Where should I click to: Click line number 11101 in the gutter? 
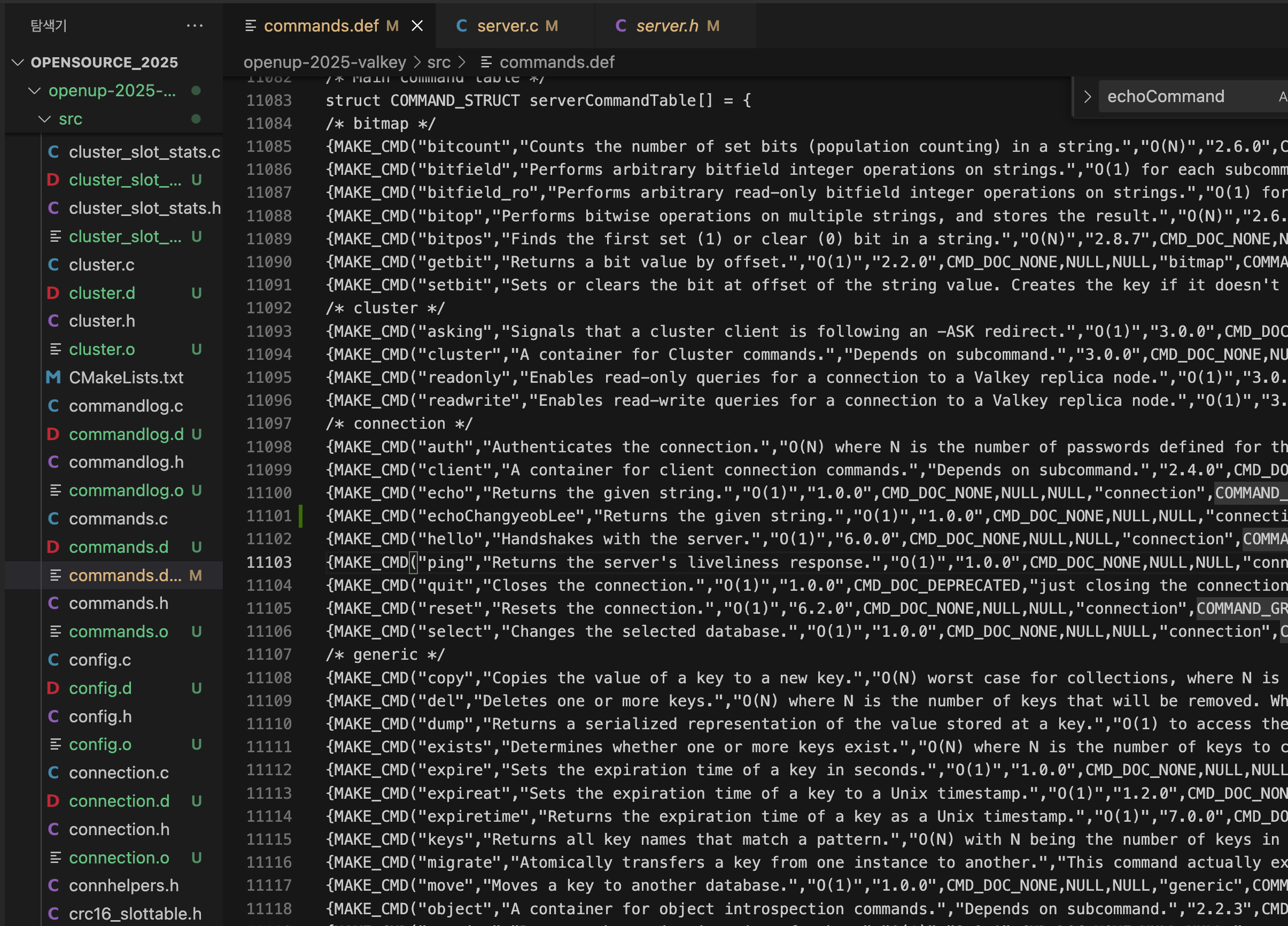coord(268,516)
